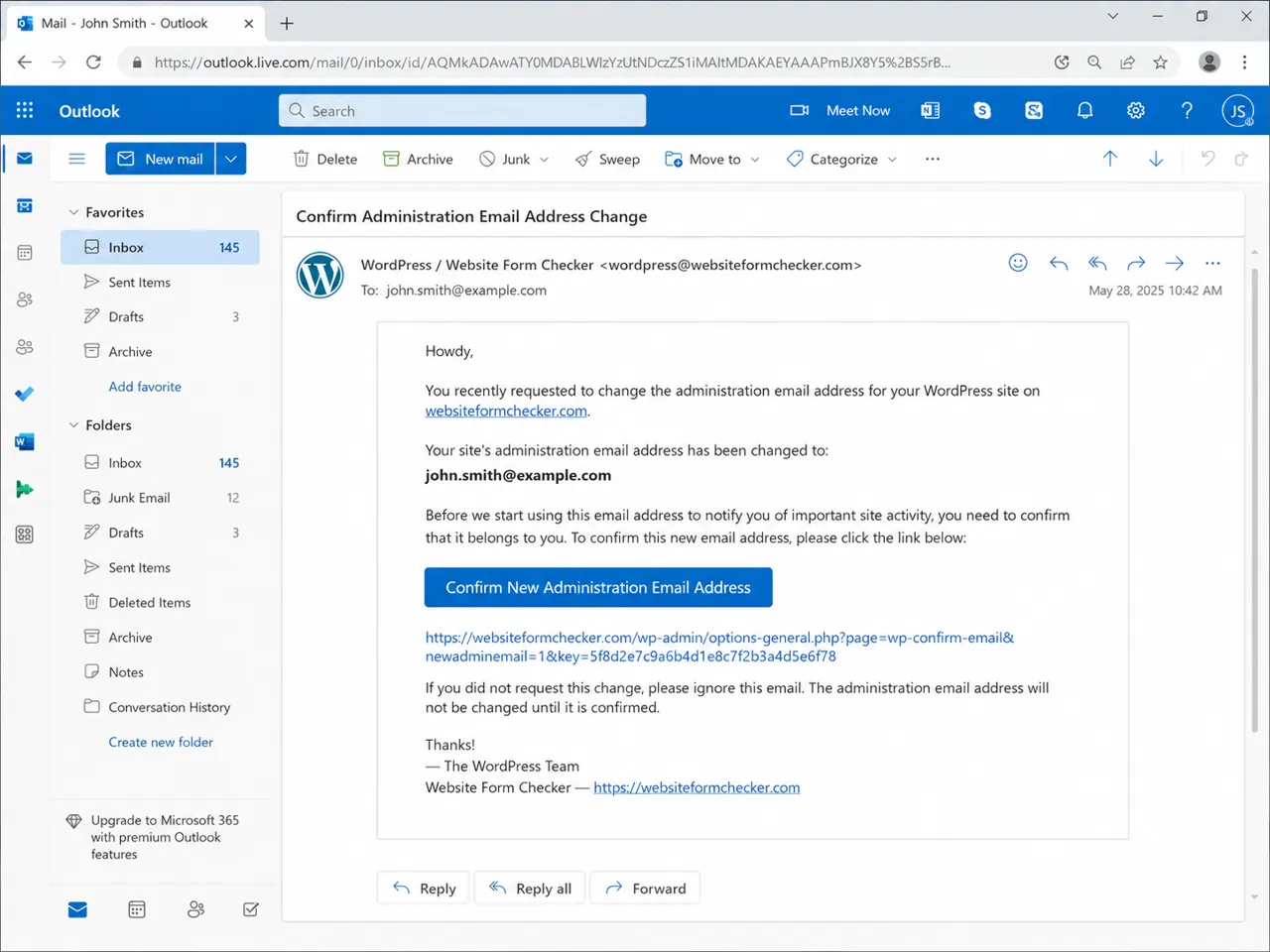Open https://websiteformchecker.com signature link
The image size is (1270, 952).
point(697,787)
